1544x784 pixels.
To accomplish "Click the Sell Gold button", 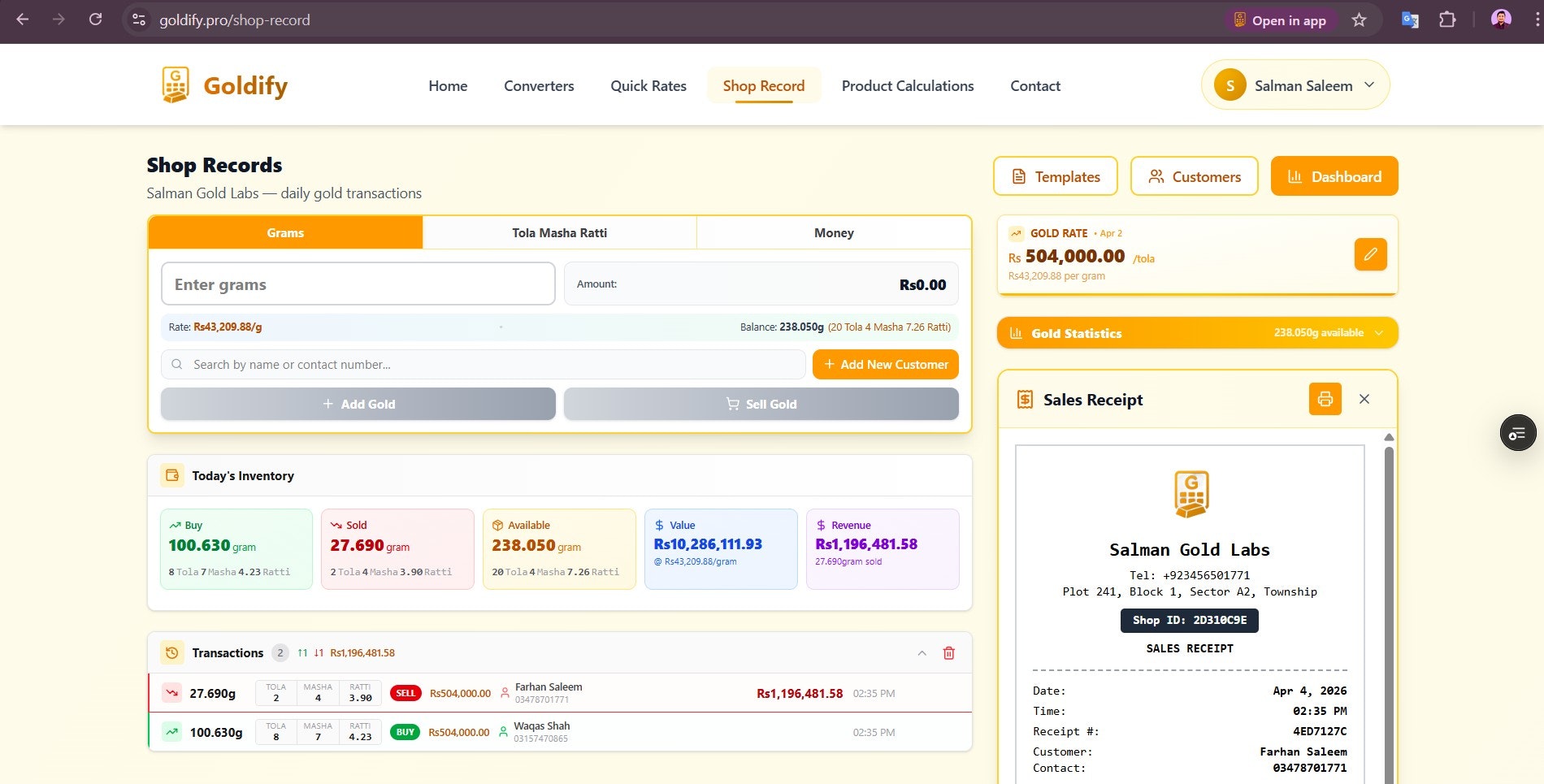I will pyautogui.click(x=761, y=404).
